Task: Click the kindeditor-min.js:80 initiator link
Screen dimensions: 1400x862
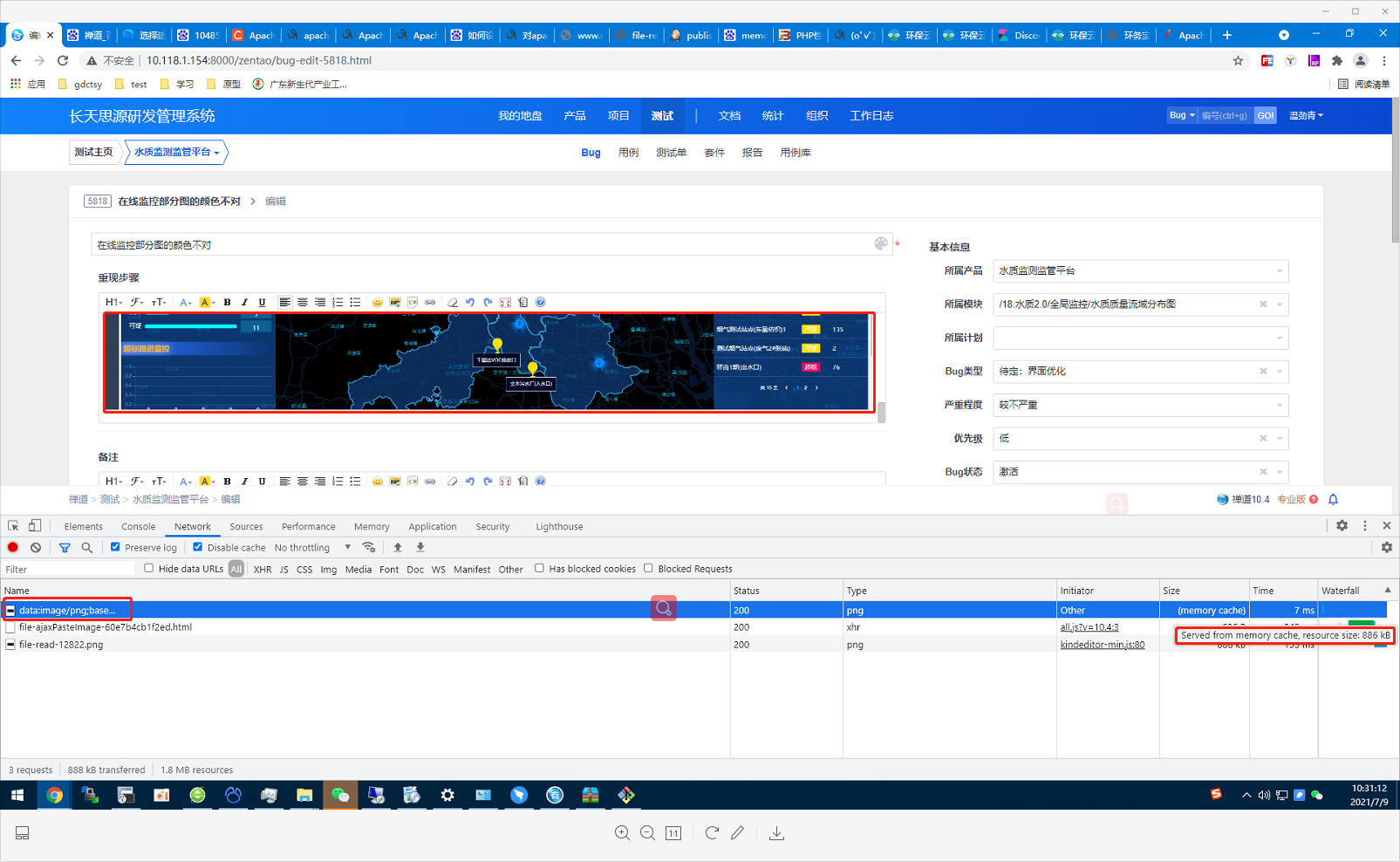Action: [x=1102, y=645]
